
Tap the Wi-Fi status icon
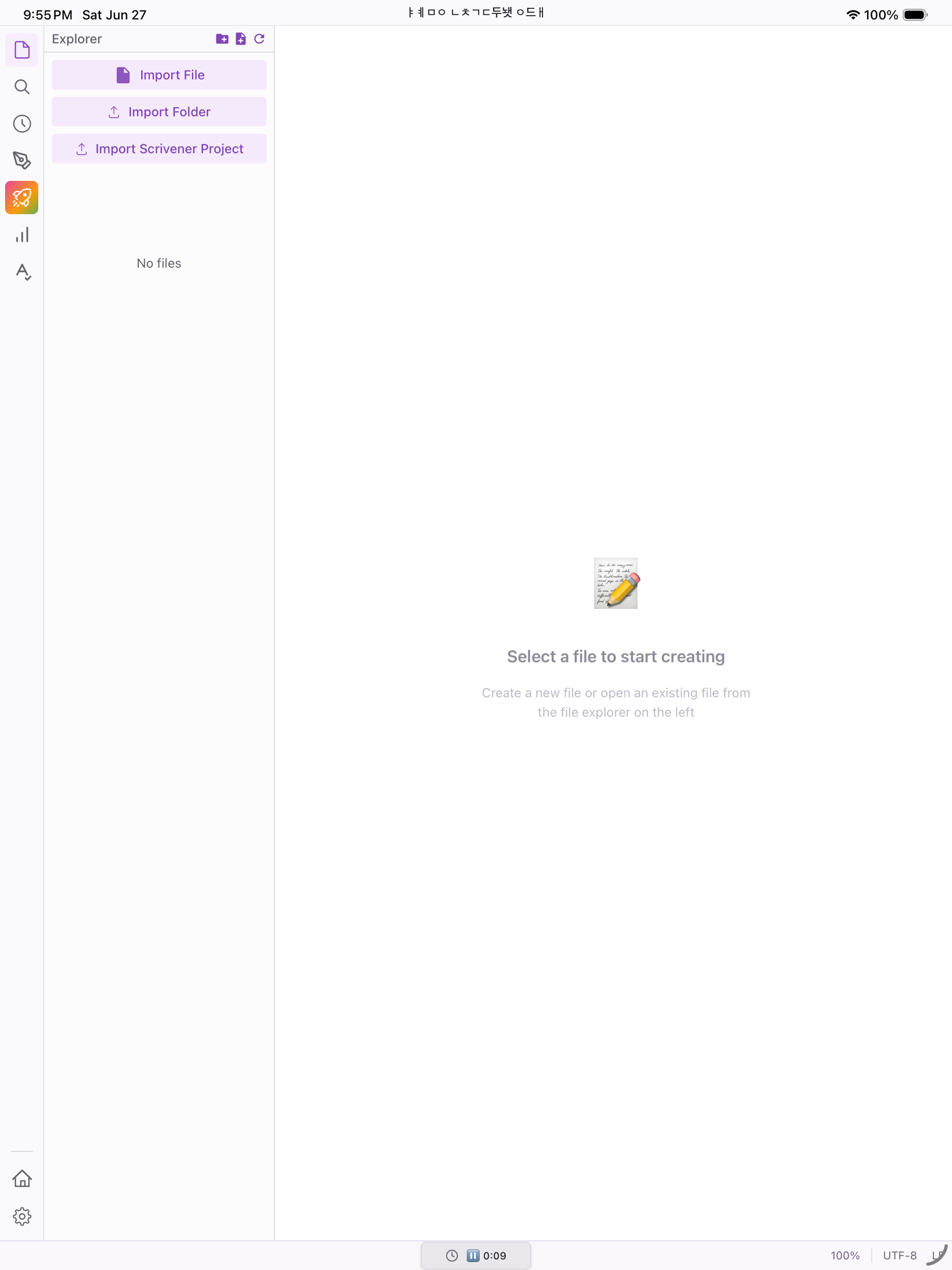pyautogui.click(x=853, y=14)
